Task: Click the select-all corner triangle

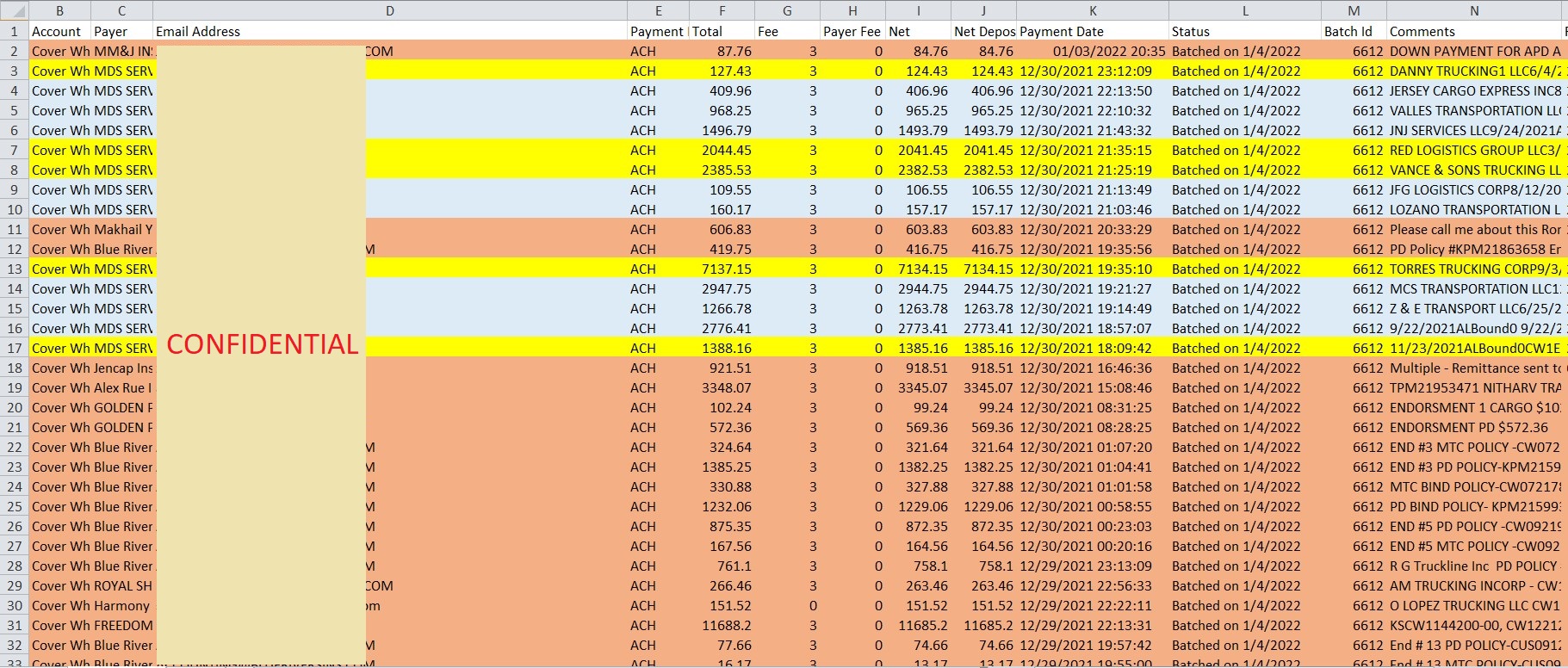Action: pyautogui.click(x=15, y=10)
